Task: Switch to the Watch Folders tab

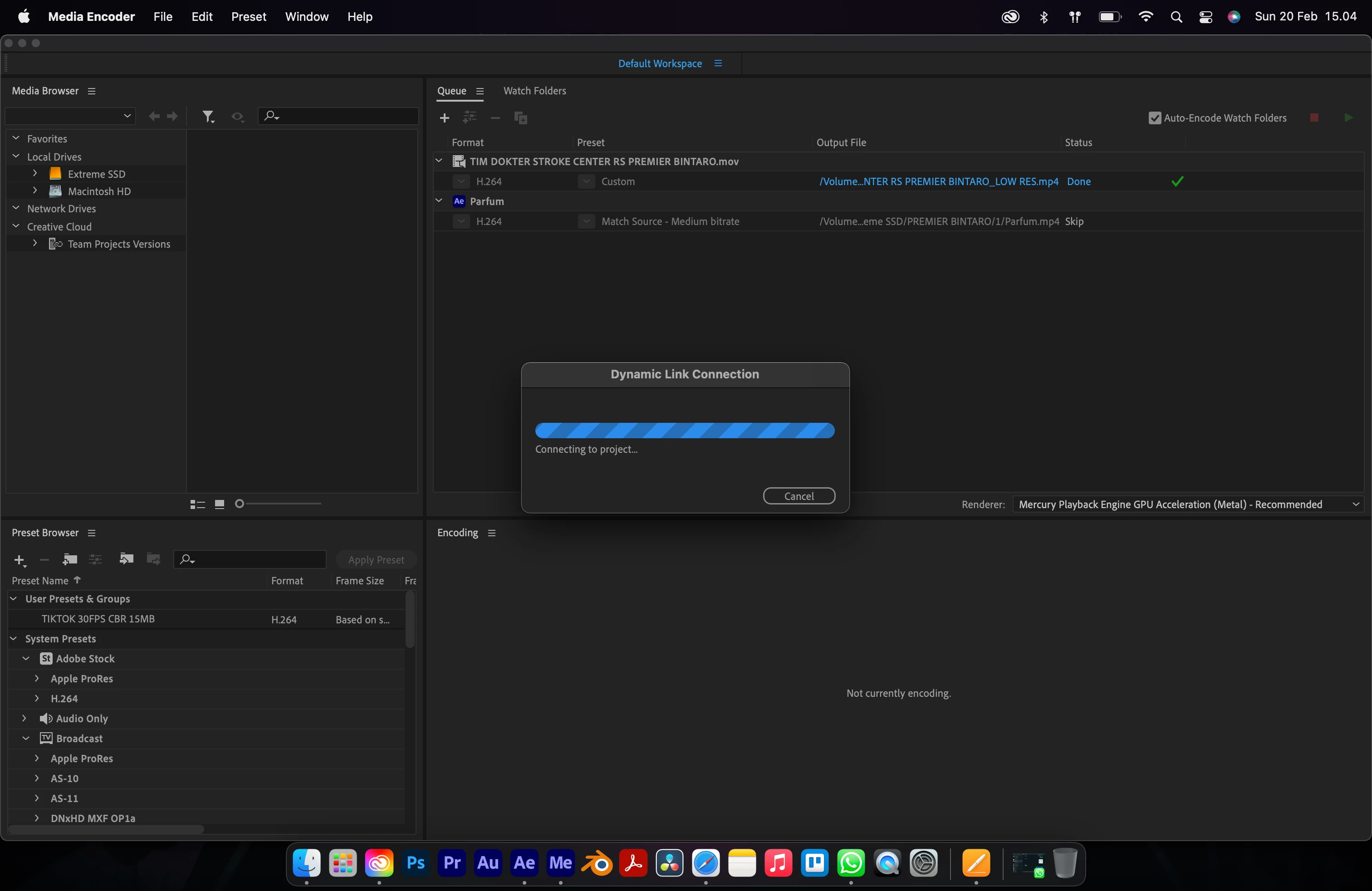Action: point(534,91)
